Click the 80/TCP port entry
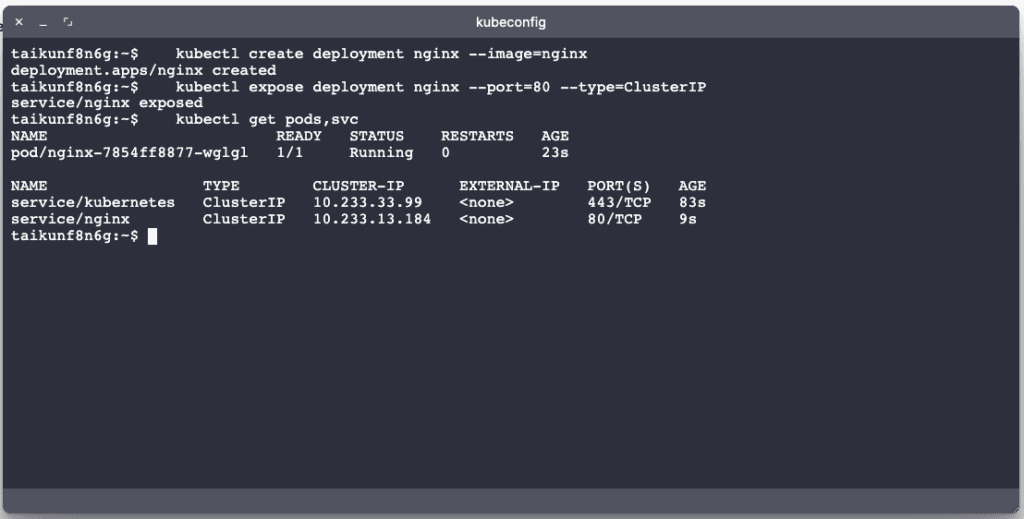 click(614, 219)
